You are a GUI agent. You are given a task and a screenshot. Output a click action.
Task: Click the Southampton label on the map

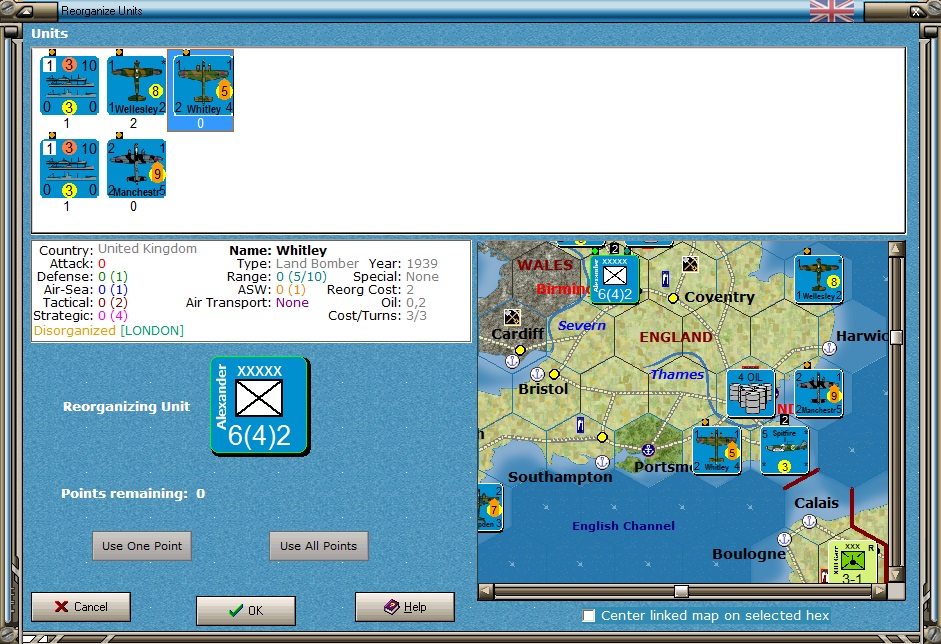pyautogui.click(x=560, y=477)
